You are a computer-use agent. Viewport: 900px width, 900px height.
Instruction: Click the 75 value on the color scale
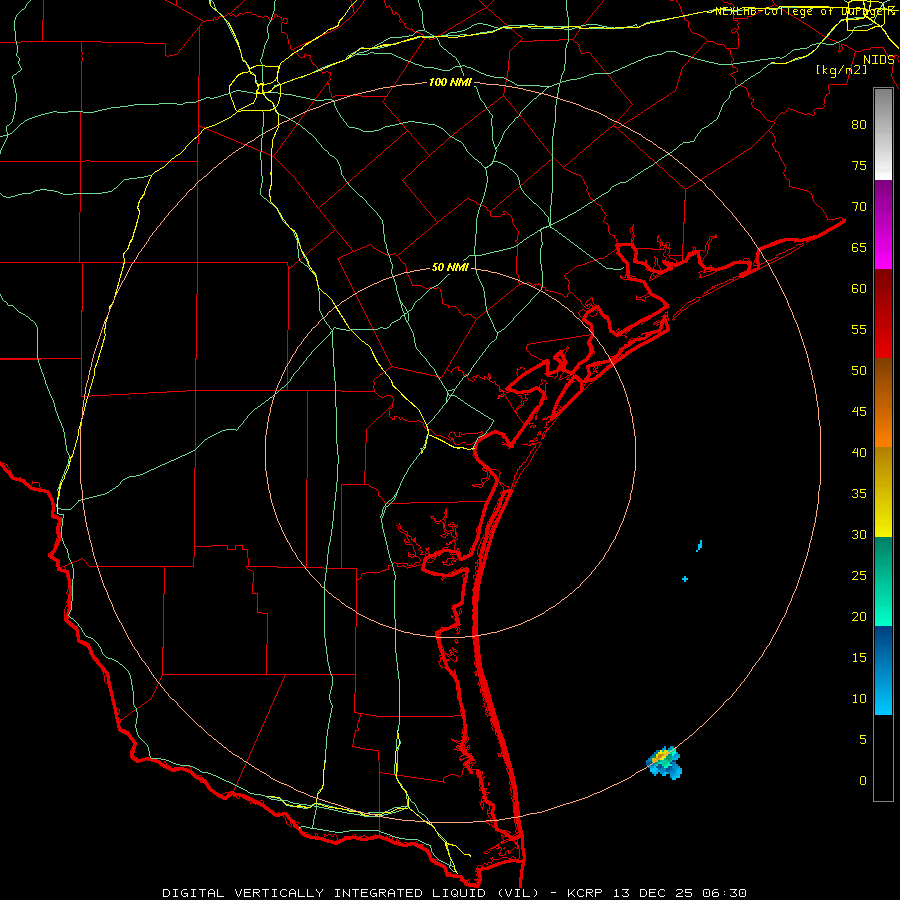(x=859, y=165)
